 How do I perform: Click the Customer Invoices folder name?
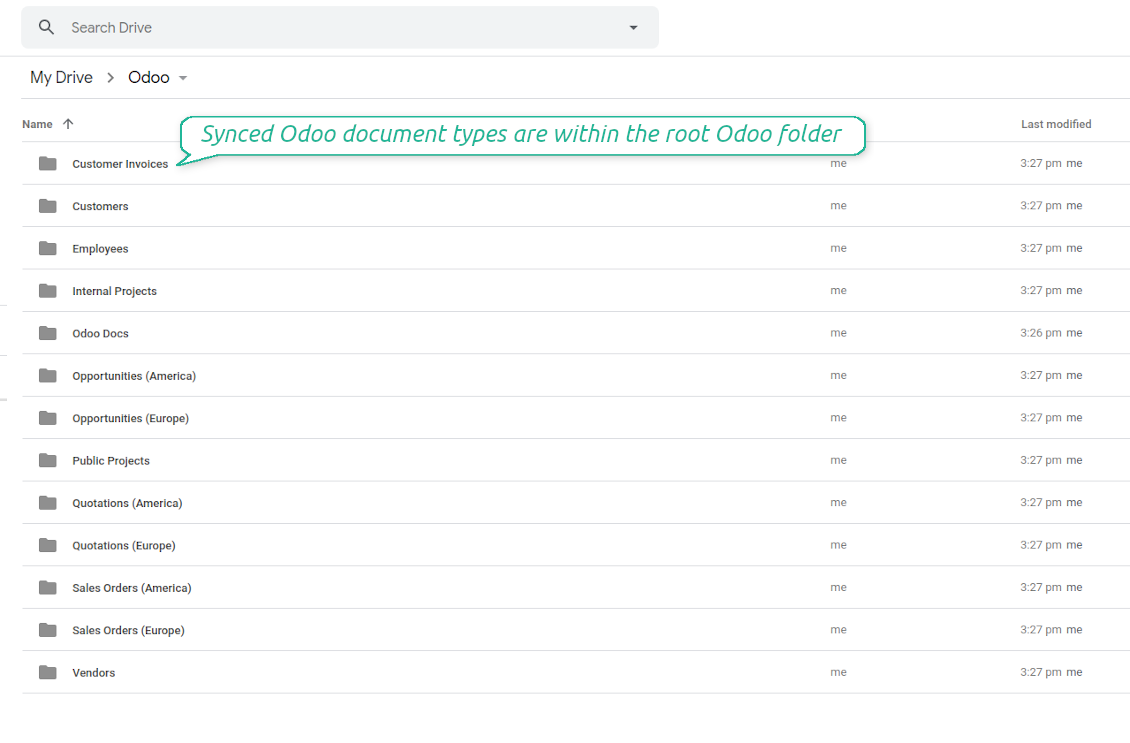click(x=120, y=164)
